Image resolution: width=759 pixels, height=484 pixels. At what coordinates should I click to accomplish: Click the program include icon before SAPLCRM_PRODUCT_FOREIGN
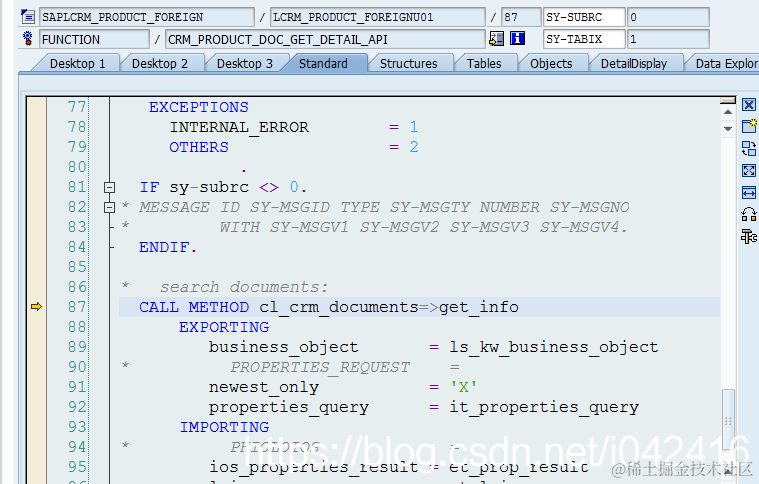(x=28, y=17)
